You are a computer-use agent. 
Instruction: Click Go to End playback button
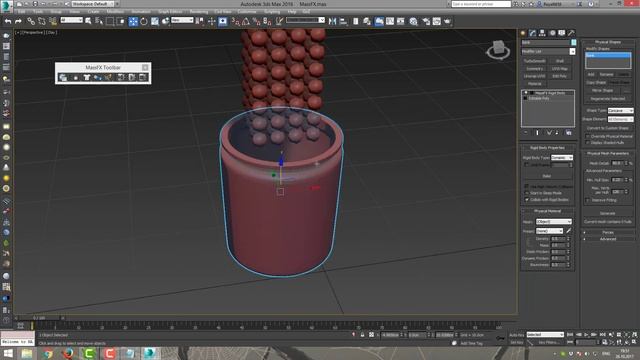point(602,335)
